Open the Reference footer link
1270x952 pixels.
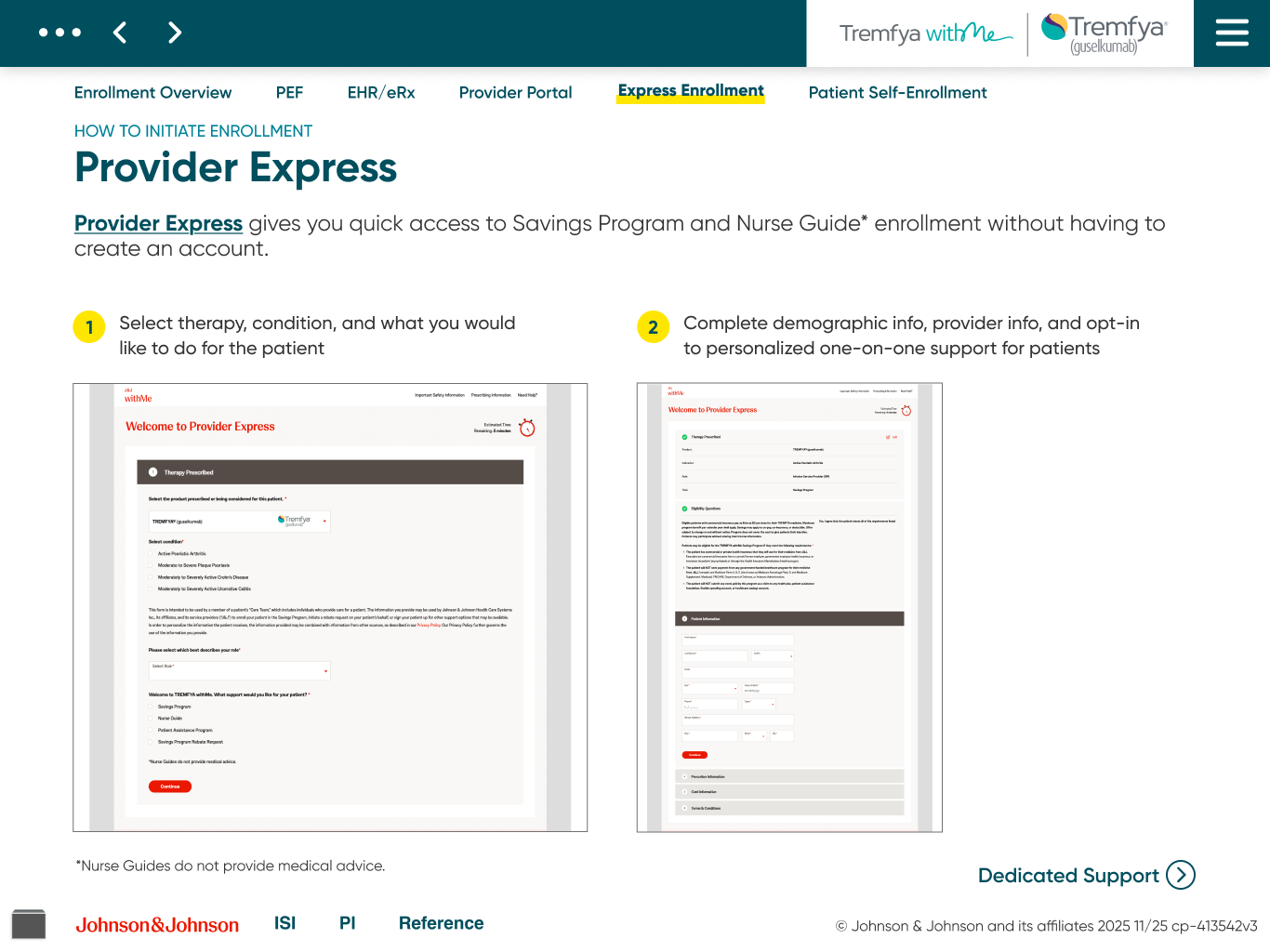(441, 923)
